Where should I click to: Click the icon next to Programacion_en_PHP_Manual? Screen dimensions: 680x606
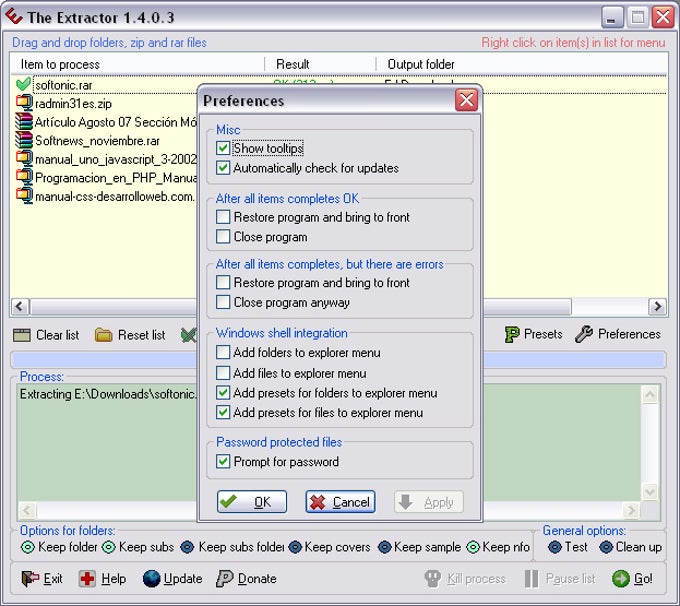24,178
